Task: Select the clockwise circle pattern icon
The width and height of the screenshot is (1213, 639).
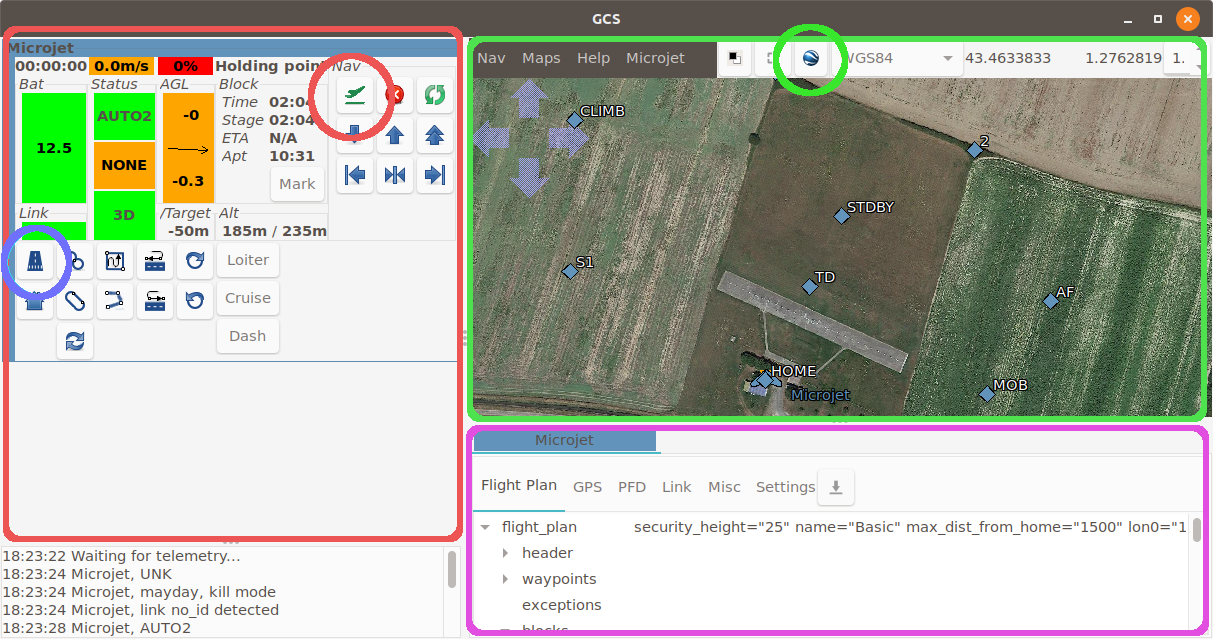Action: [195, 261]
